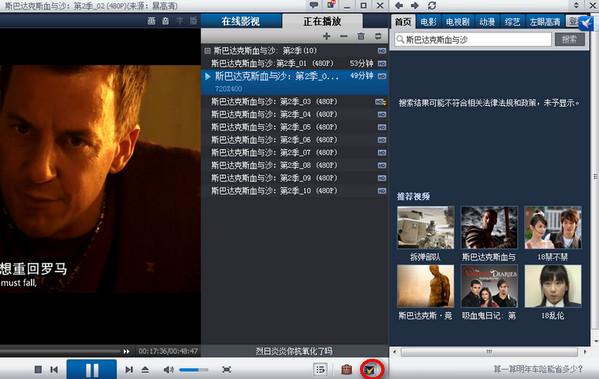Open the 吸血鬼日记: 第 recommended thumbnail
The image size is (599, 379).
[x=489, y=286]
